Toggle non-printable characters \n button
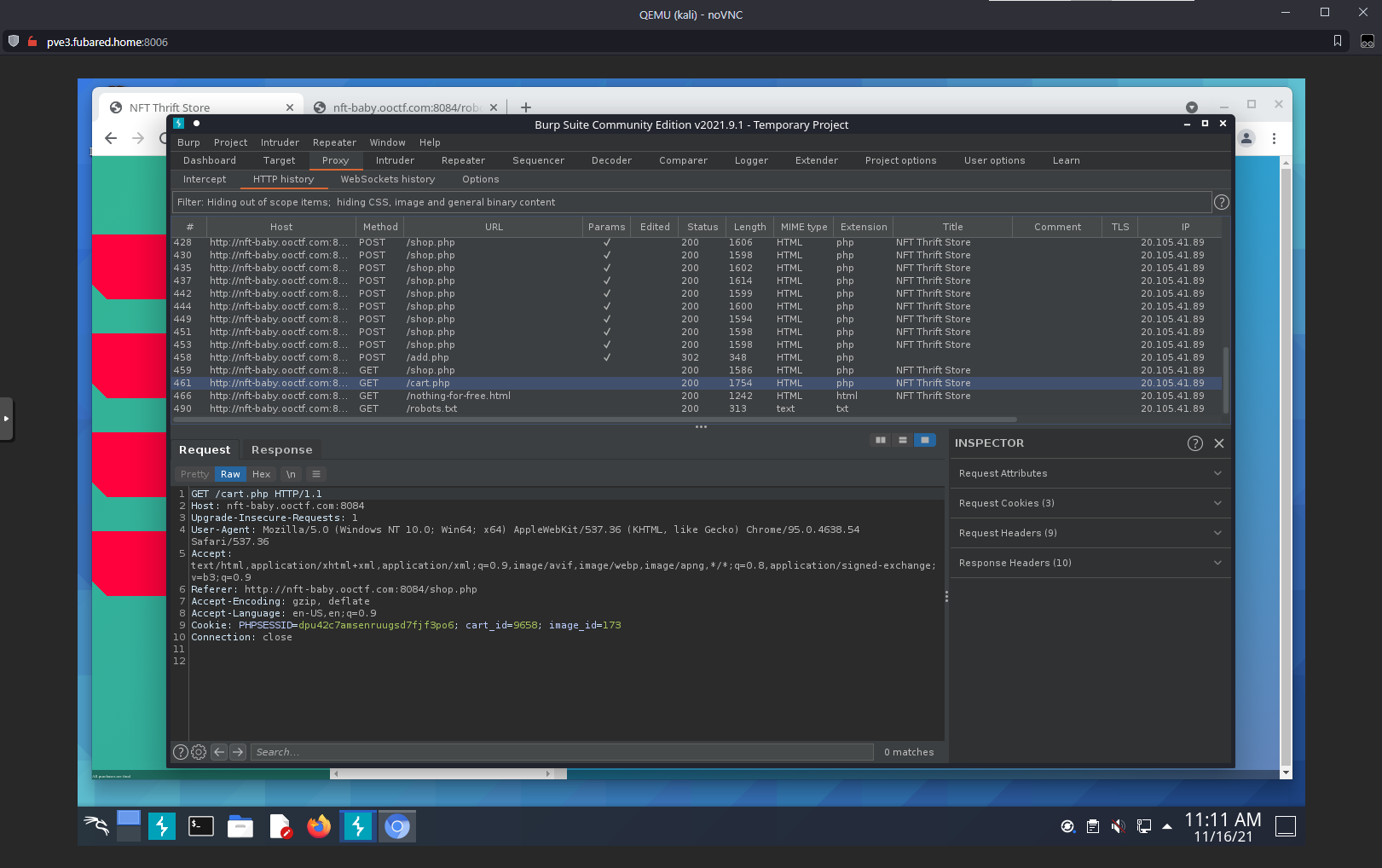The width and height of the screenshot is (1382, 868). click(291, 474)
